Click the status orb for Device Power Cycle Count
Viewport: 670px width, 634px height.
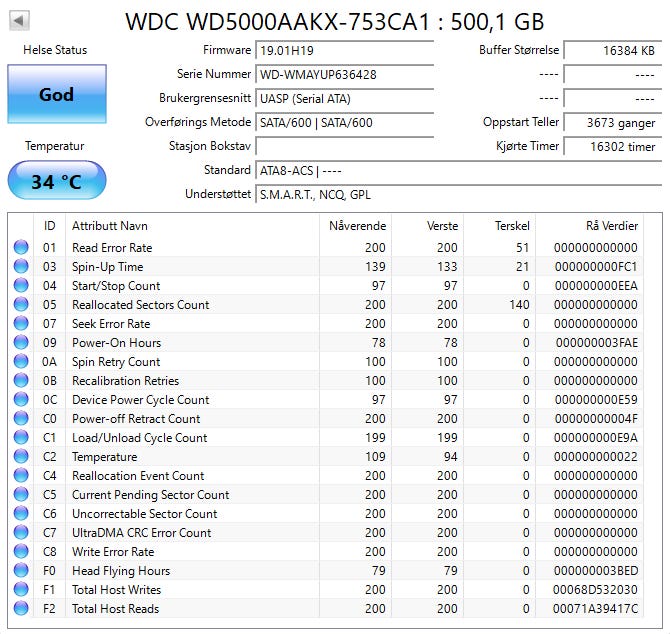coord(21,399)
